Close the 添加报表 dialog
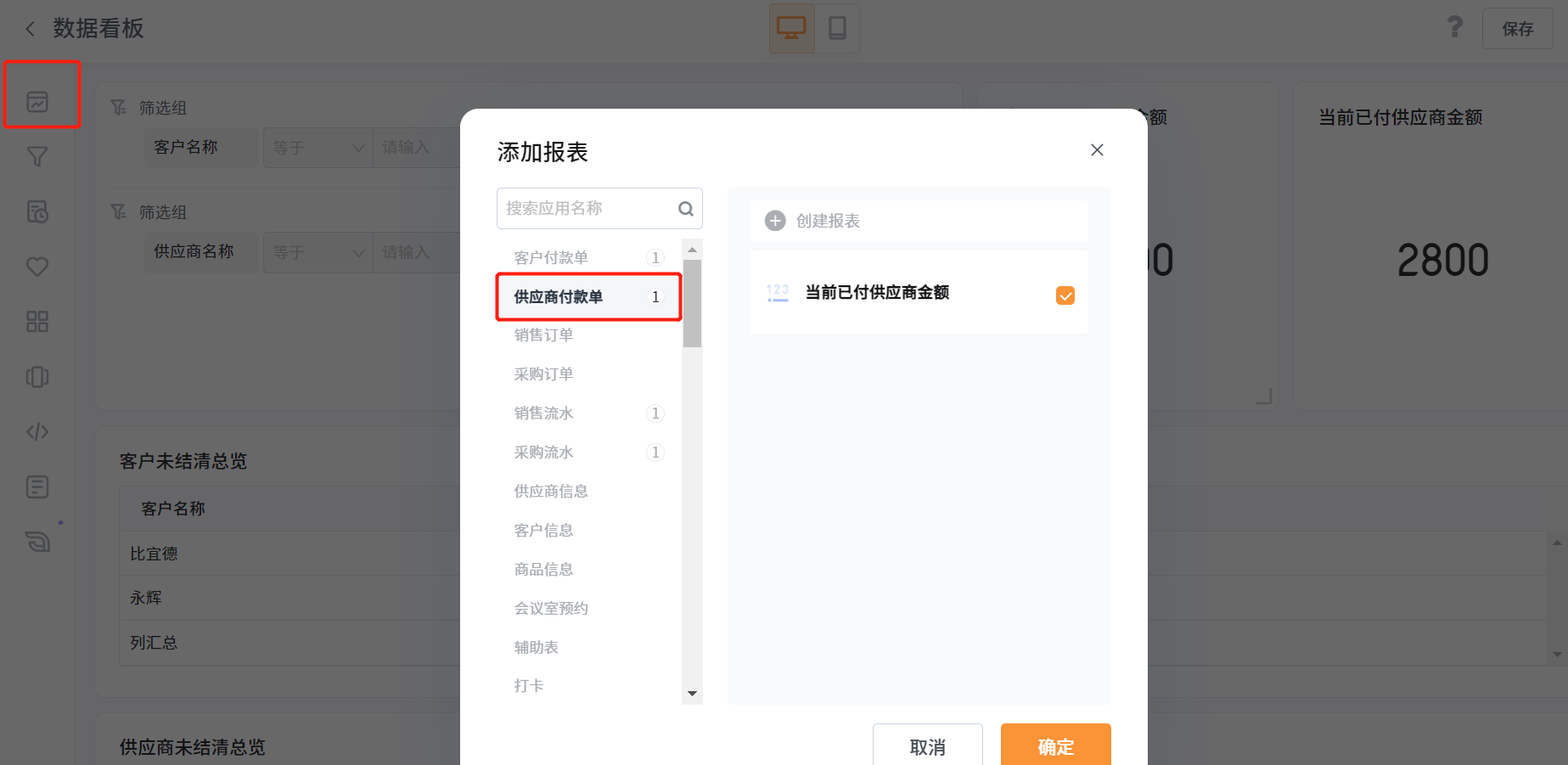Image resolution: width=1568 pixels, height=765 pixels. click(x=1097, y=150)
